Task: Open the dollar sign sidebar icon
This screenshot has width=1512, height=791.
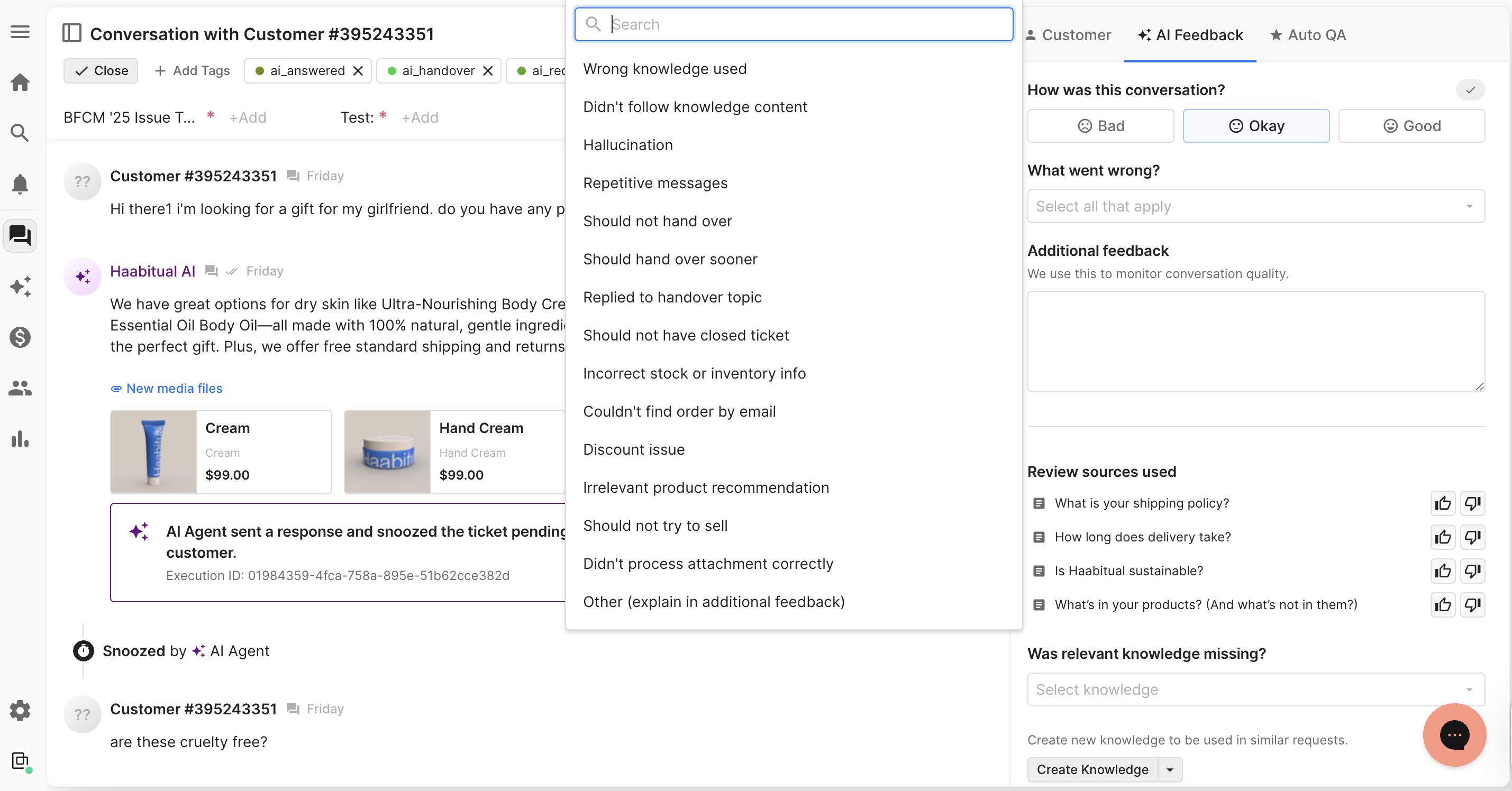Action: coord(20,337)
